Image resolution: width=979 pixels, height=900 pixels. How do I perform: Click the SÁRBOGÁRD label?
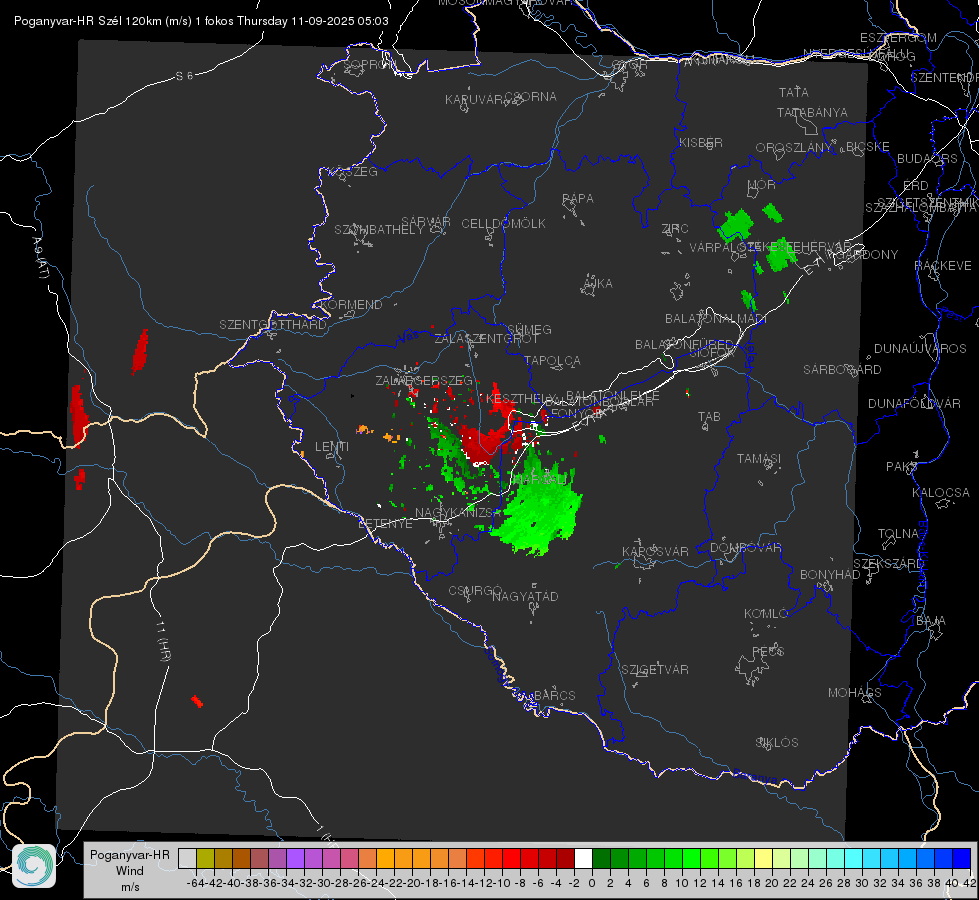tap(842, 369)
